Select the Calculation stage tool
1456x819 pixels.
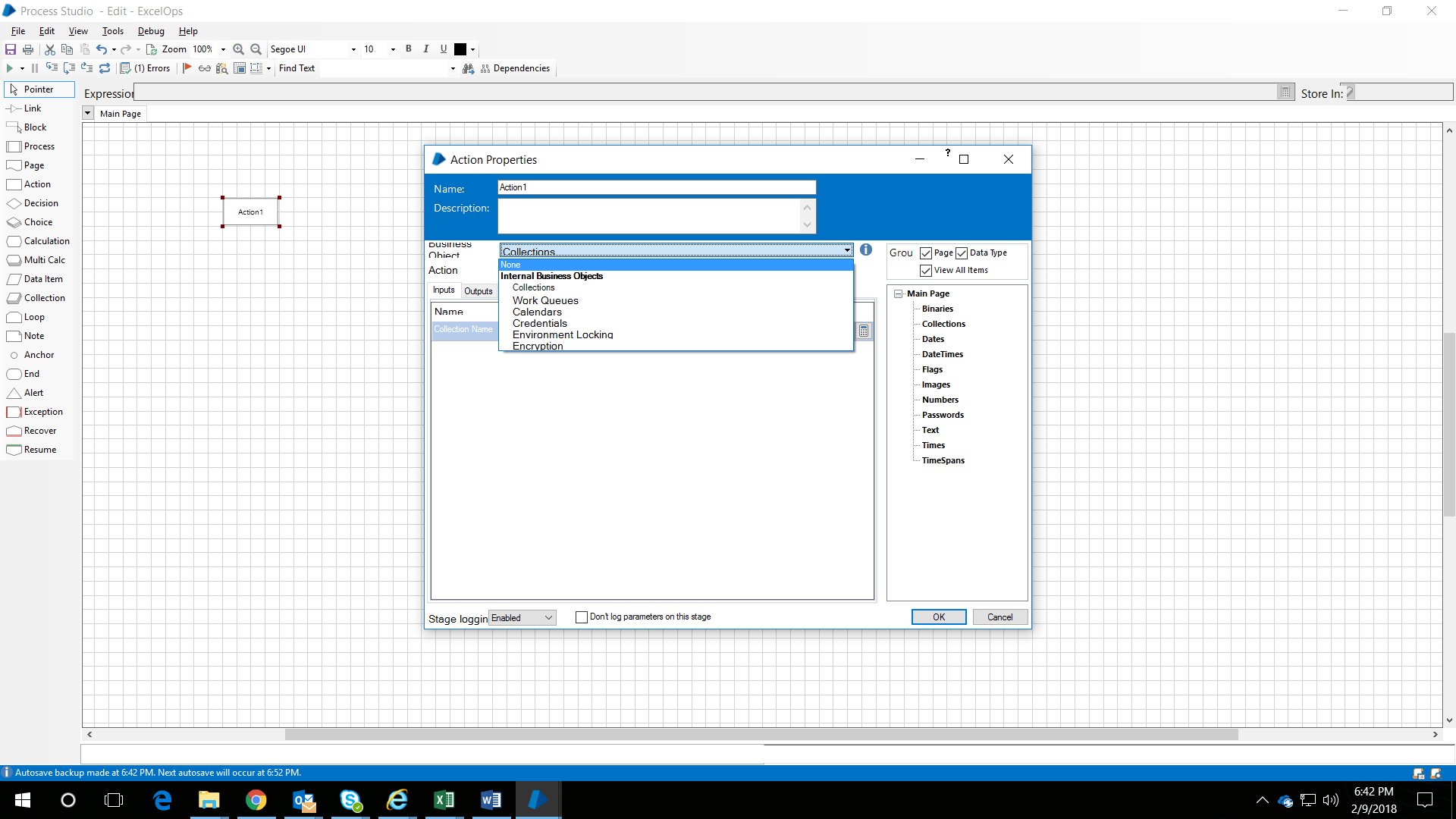pyautogui.click(x=43, y=240)
